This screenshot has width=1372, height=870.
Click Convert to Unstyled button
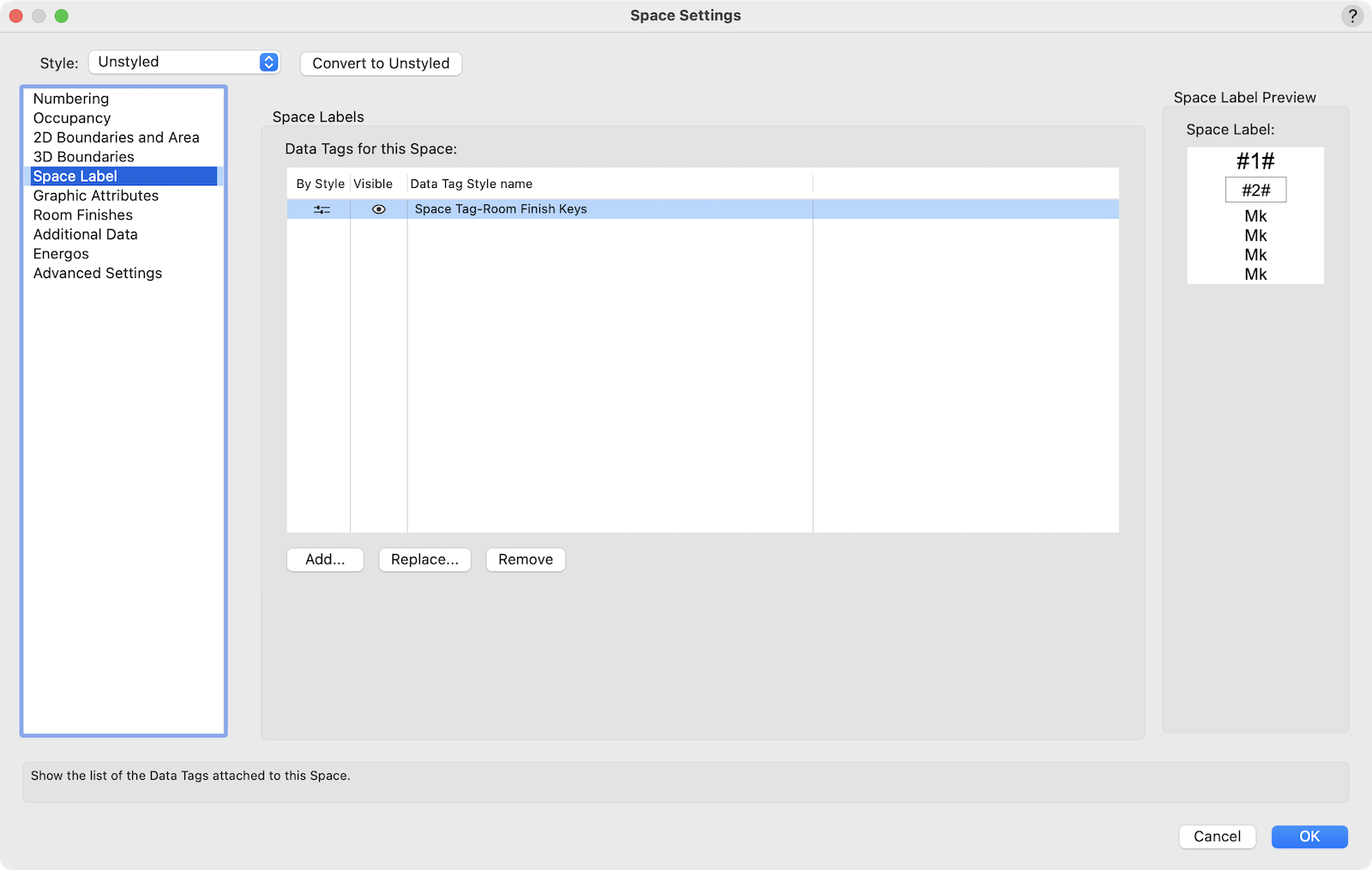coord(381,63)
